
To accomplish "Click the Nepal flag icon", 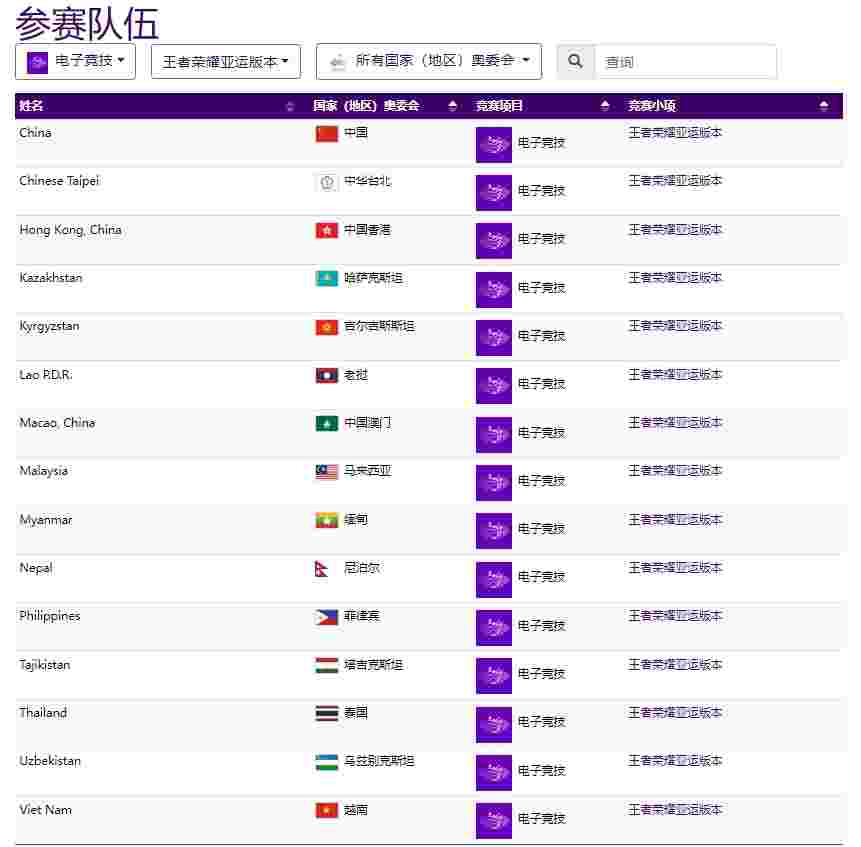I will 322,569.
